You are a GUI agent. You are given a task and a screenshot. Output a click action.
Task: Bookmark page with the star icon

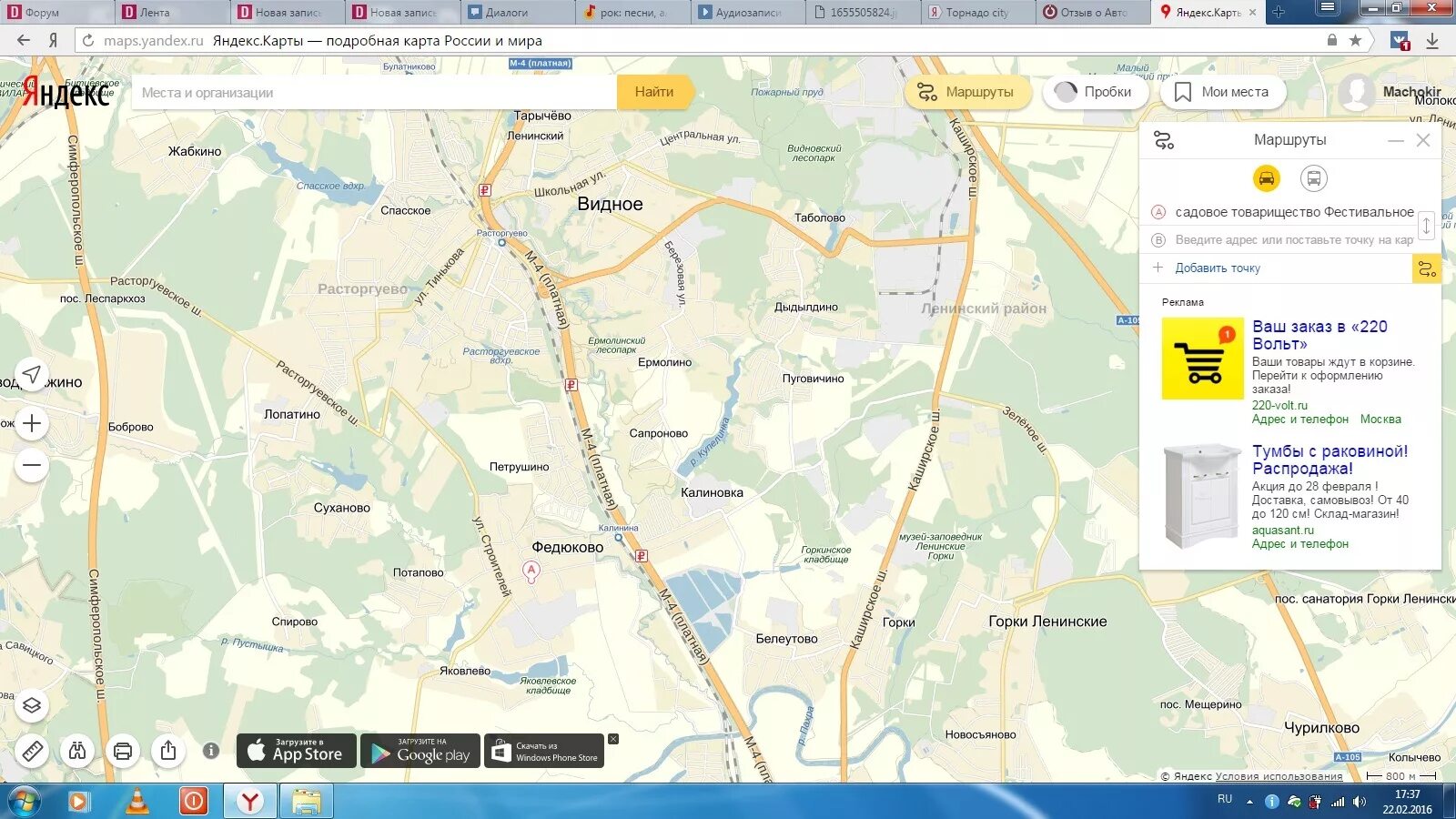tap(1355, 40)
